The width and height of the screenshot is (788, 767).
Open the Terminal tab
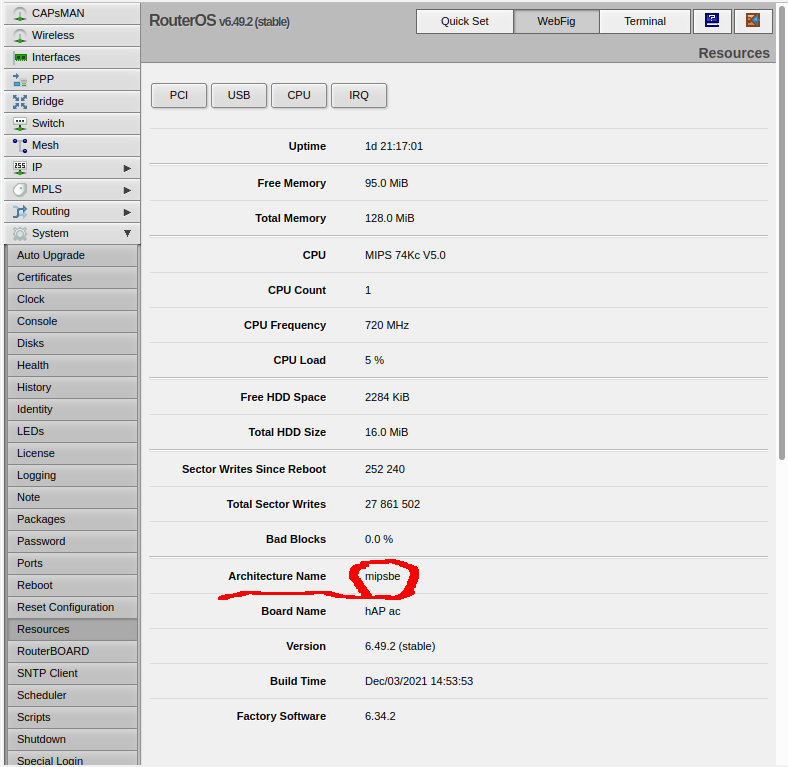(x=645, y=21)
